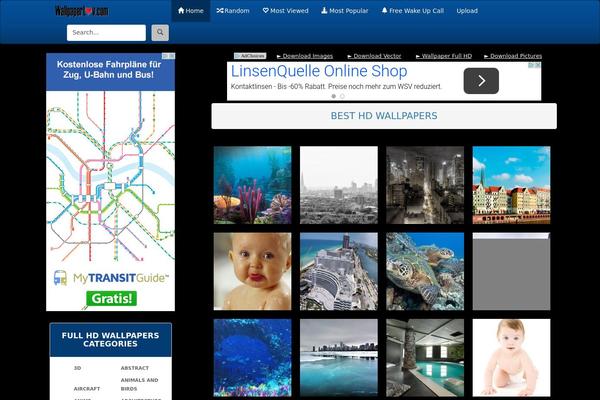The image size is (600, 400).
Task: Open the pouting baby face thumbnail
Action: tap(253, 271)
